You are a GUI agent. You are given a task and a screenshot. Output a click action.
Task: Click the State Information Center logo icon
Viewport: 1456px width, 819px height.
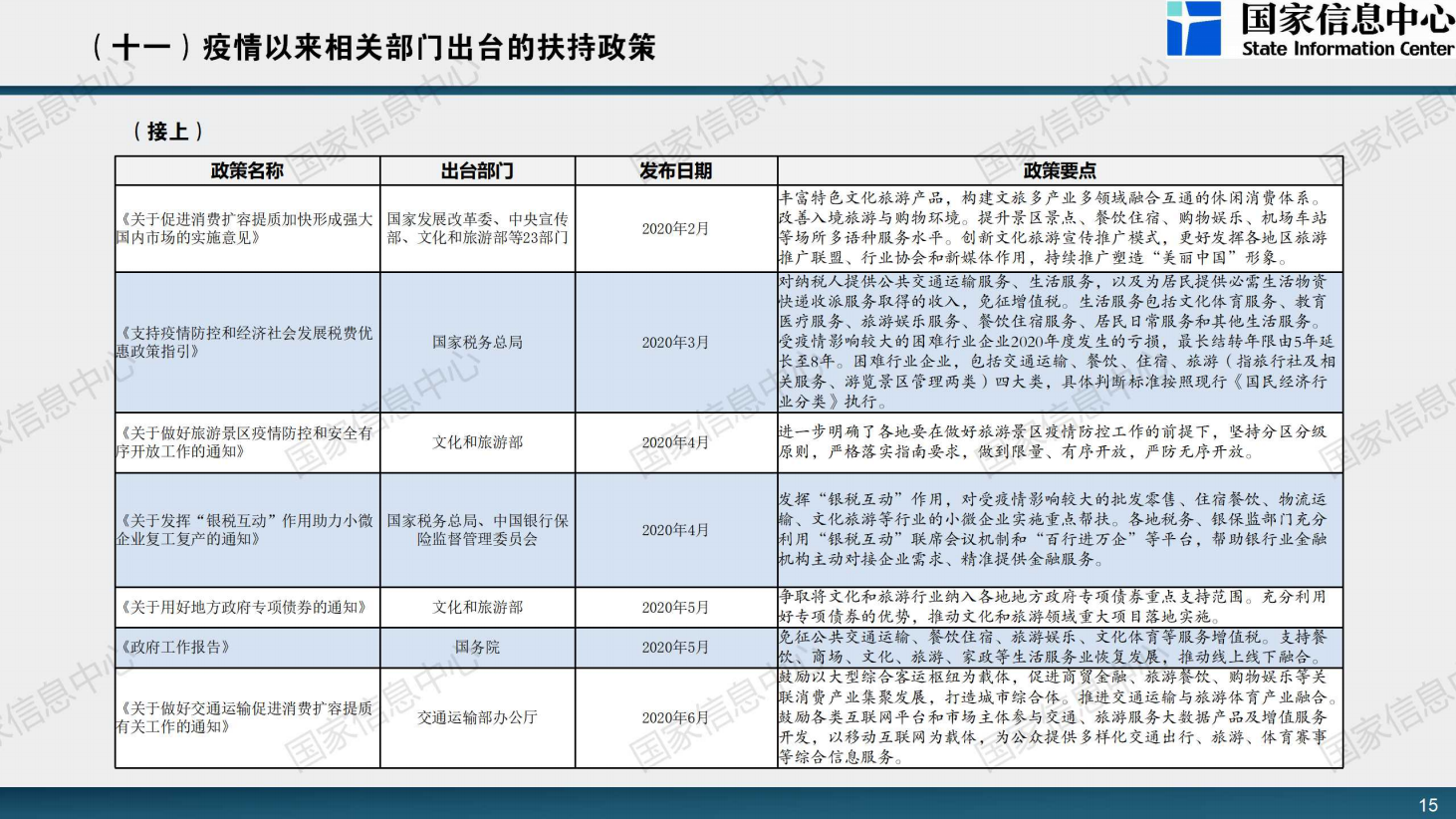(1193, 28)
